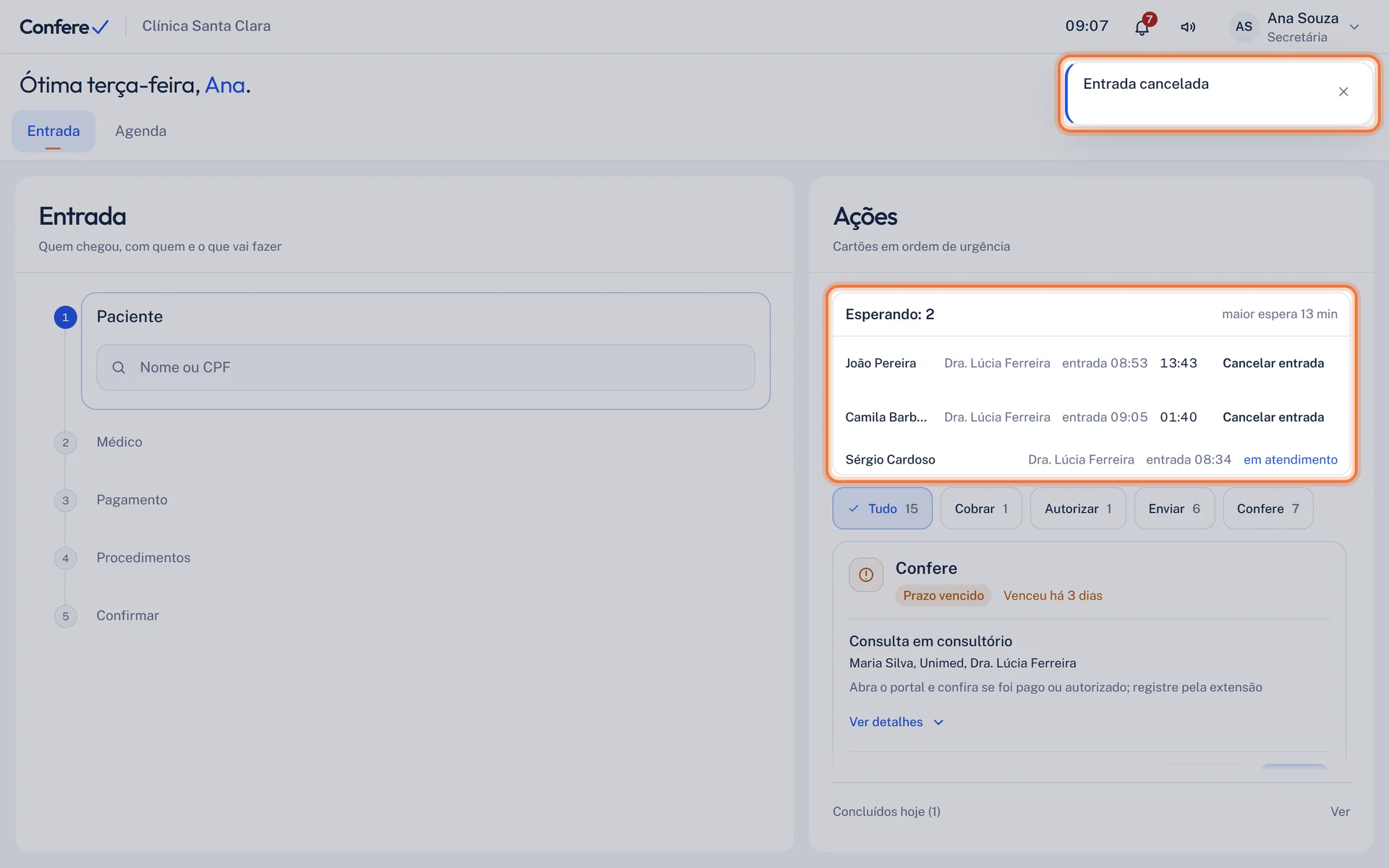Open the Ana Souza account chevron
This screenshot has width=1389, height=868.
click(1354, 27)
